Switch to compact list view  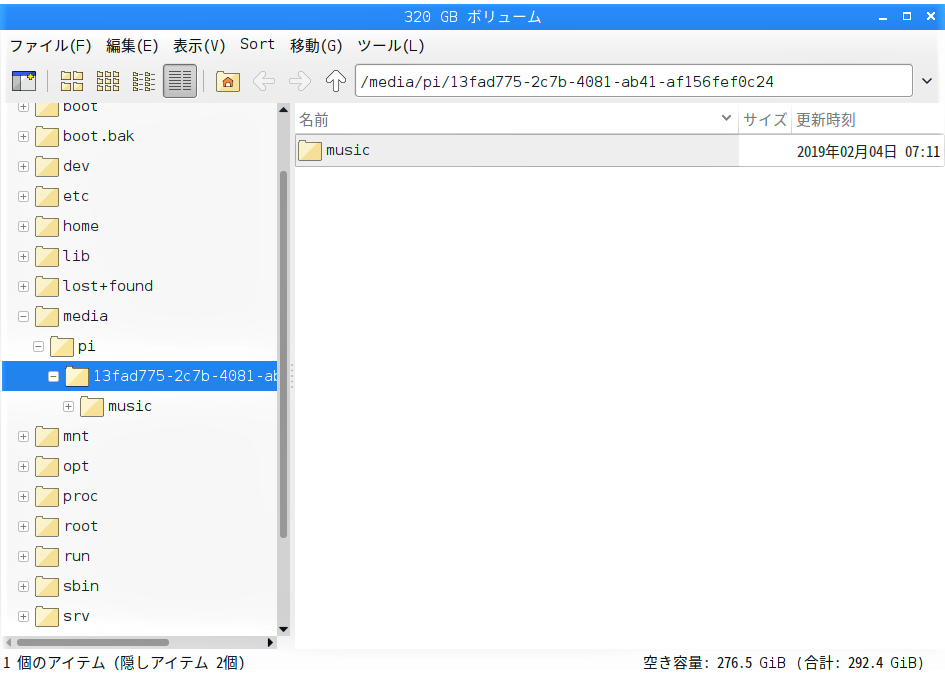click(x=143, y=81)
